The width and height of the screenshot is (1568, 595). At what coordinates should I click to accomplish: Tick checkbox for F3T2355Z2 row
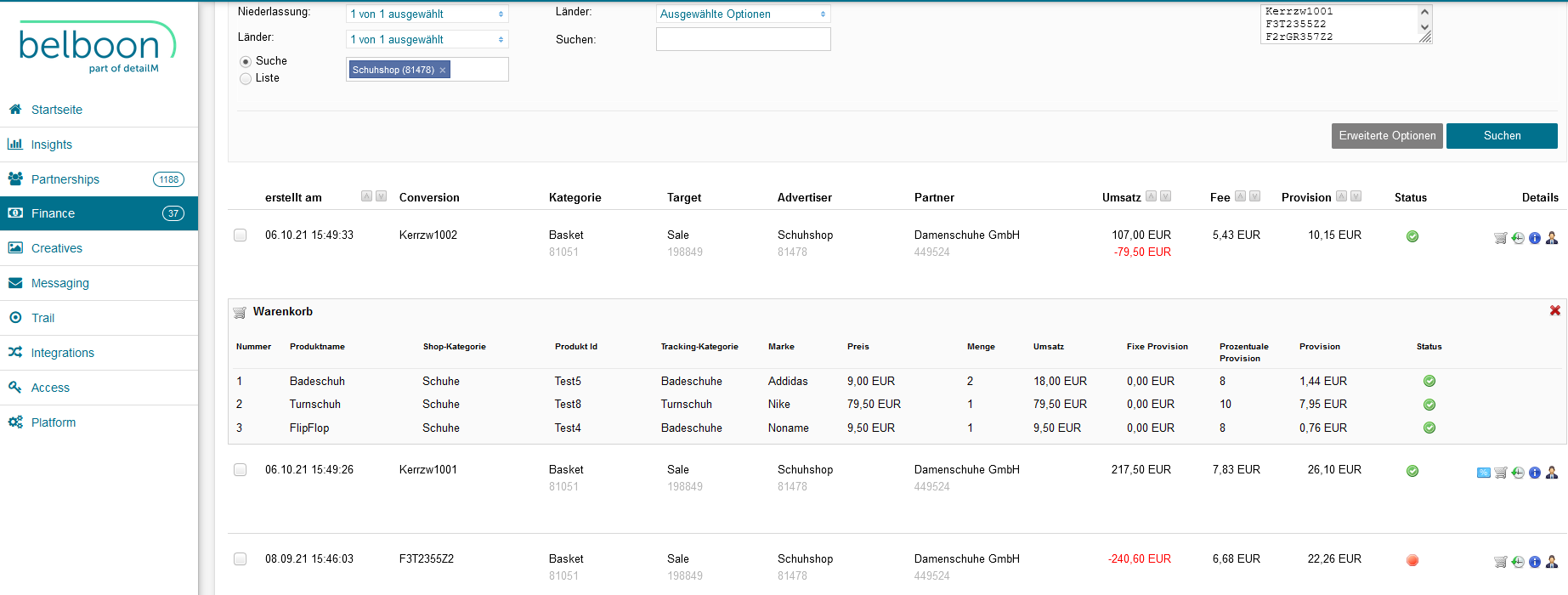click(241, 559)
